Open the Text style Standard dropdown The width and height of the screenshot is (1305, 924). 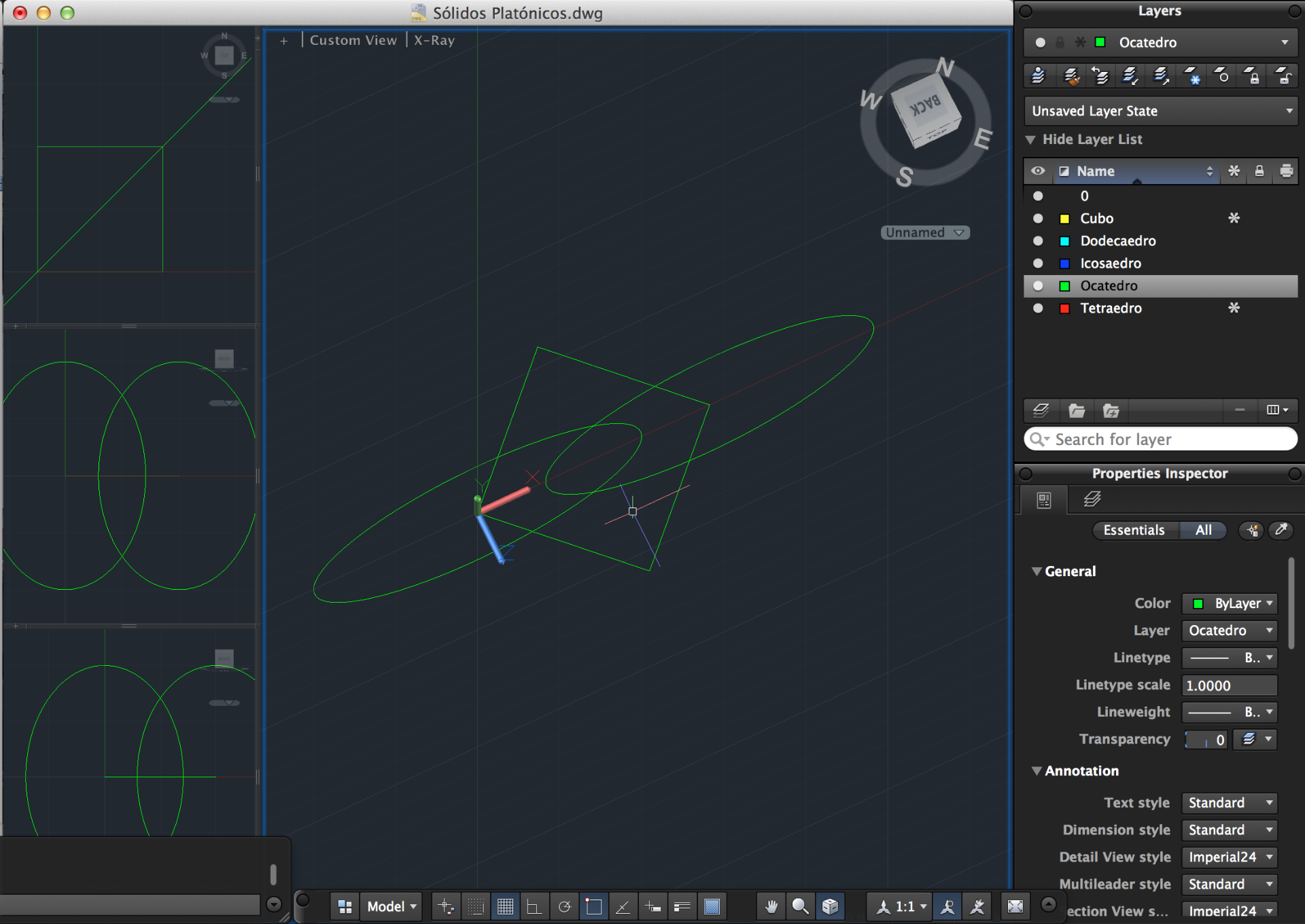[1229, 803]
